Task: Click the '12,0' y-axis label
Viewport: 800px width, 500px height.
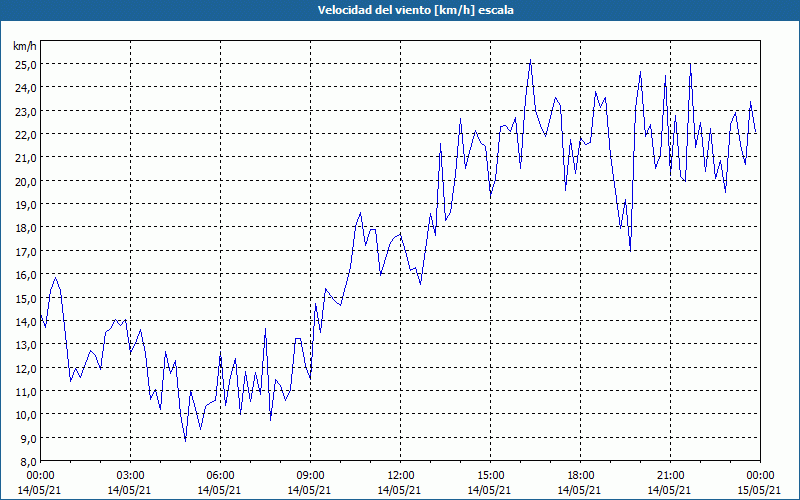Action: pyautogui.click(x=27, y=368)
